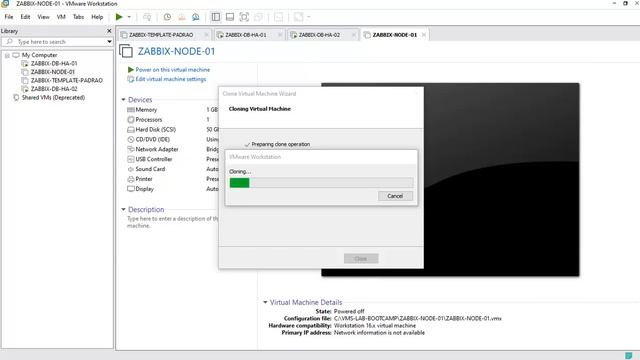Image resolution: width=640 pixels, height=360 pixels.
Task: Open the View menu
Action: pyautogui.click(x=43, y=17)
